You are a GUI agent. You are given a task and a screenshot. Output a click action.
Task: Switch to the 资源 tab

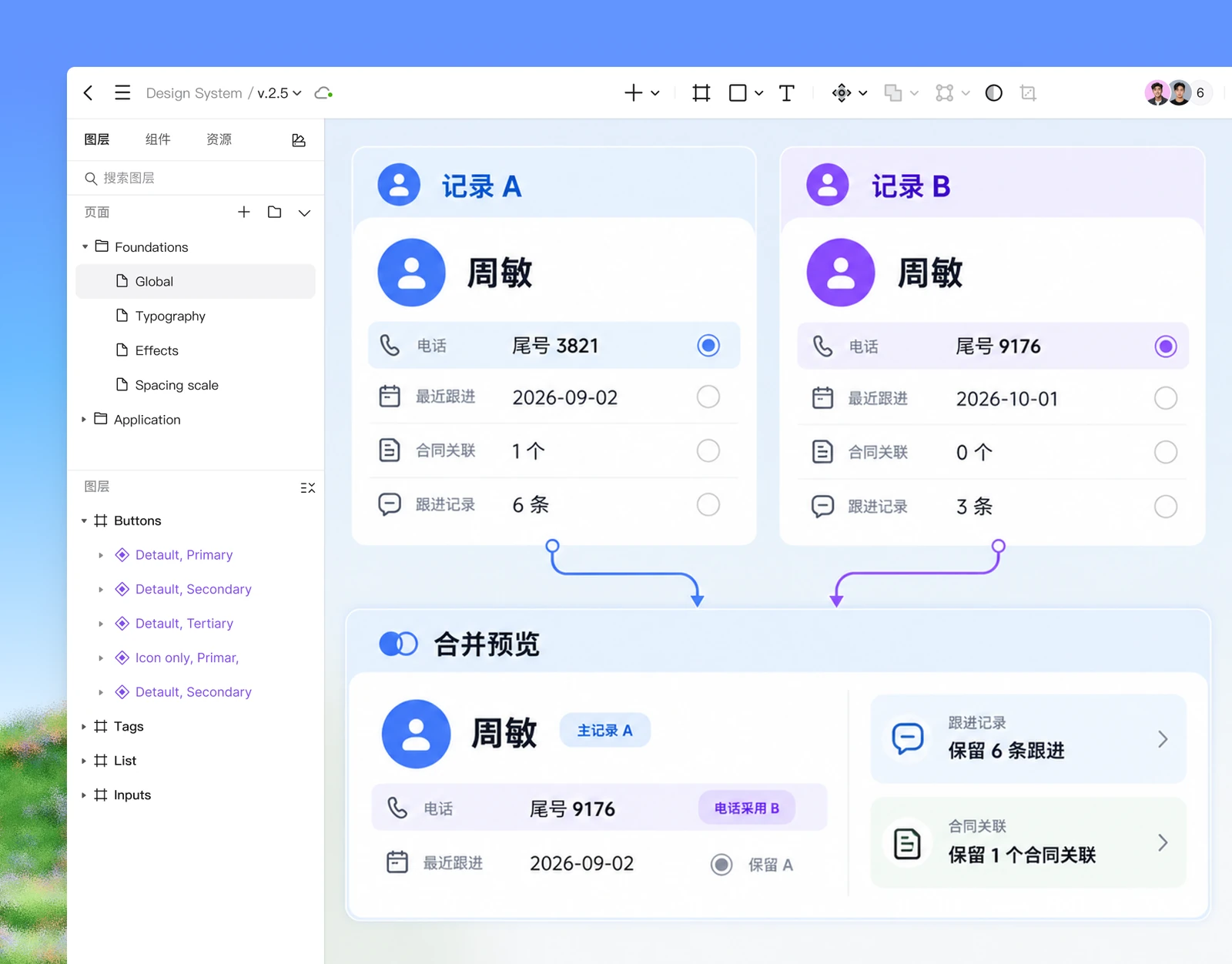point(219,139)
